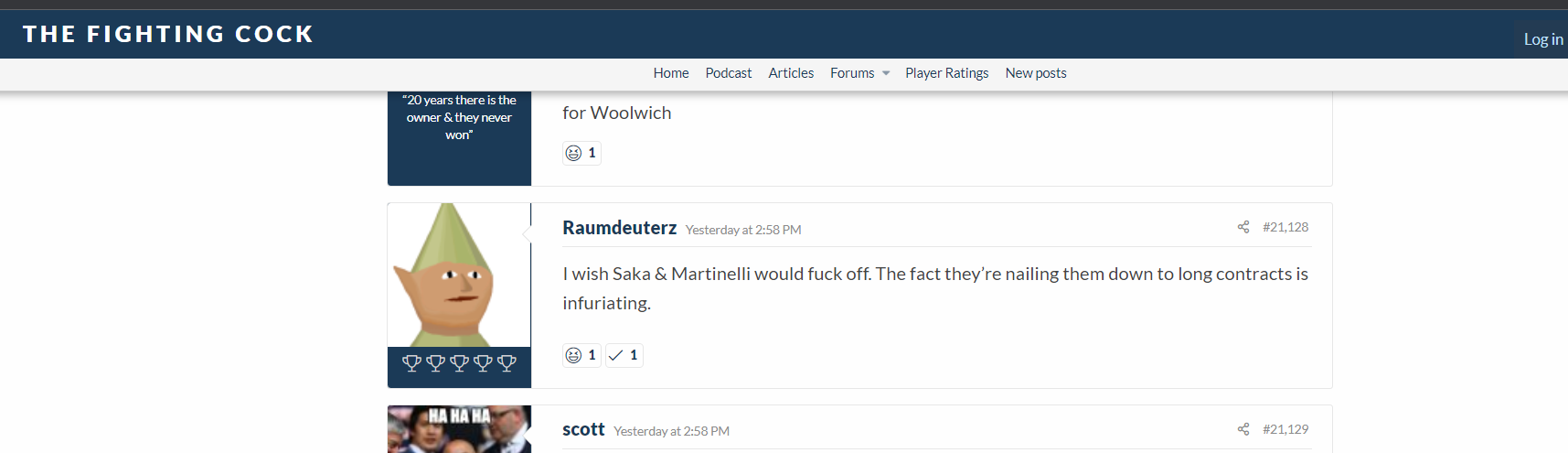The width and height of the screenshot is (1568, 453).
Task: View New posts
Action: [1036, 73]
